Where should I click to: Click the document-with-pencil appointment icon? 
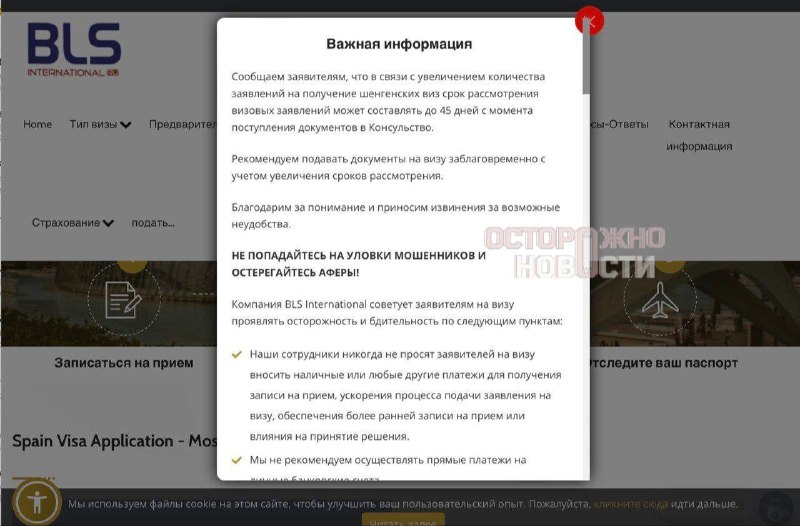point(124,299)
